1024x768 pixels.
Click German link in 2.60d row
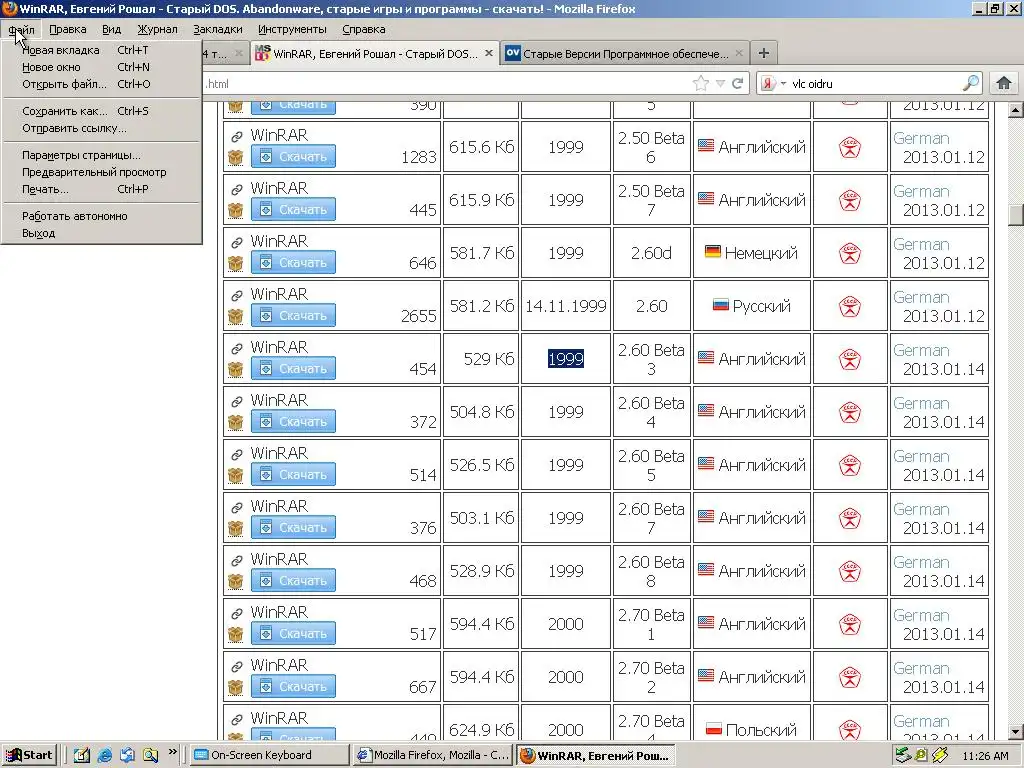(921, 244)
